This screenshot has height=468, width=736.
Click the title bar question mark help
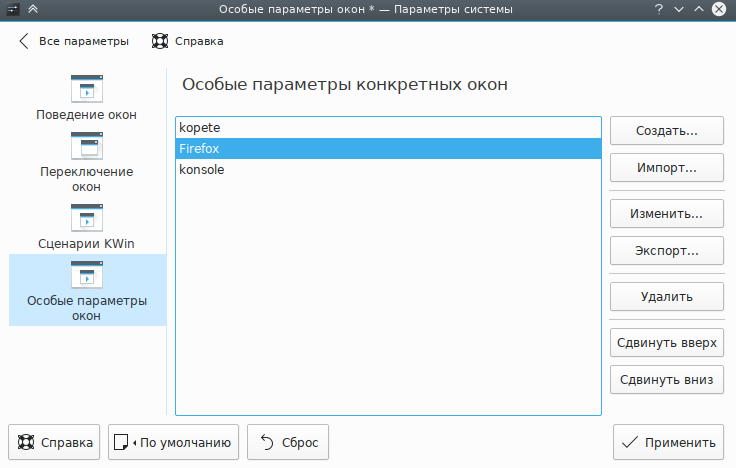[659, 9]
